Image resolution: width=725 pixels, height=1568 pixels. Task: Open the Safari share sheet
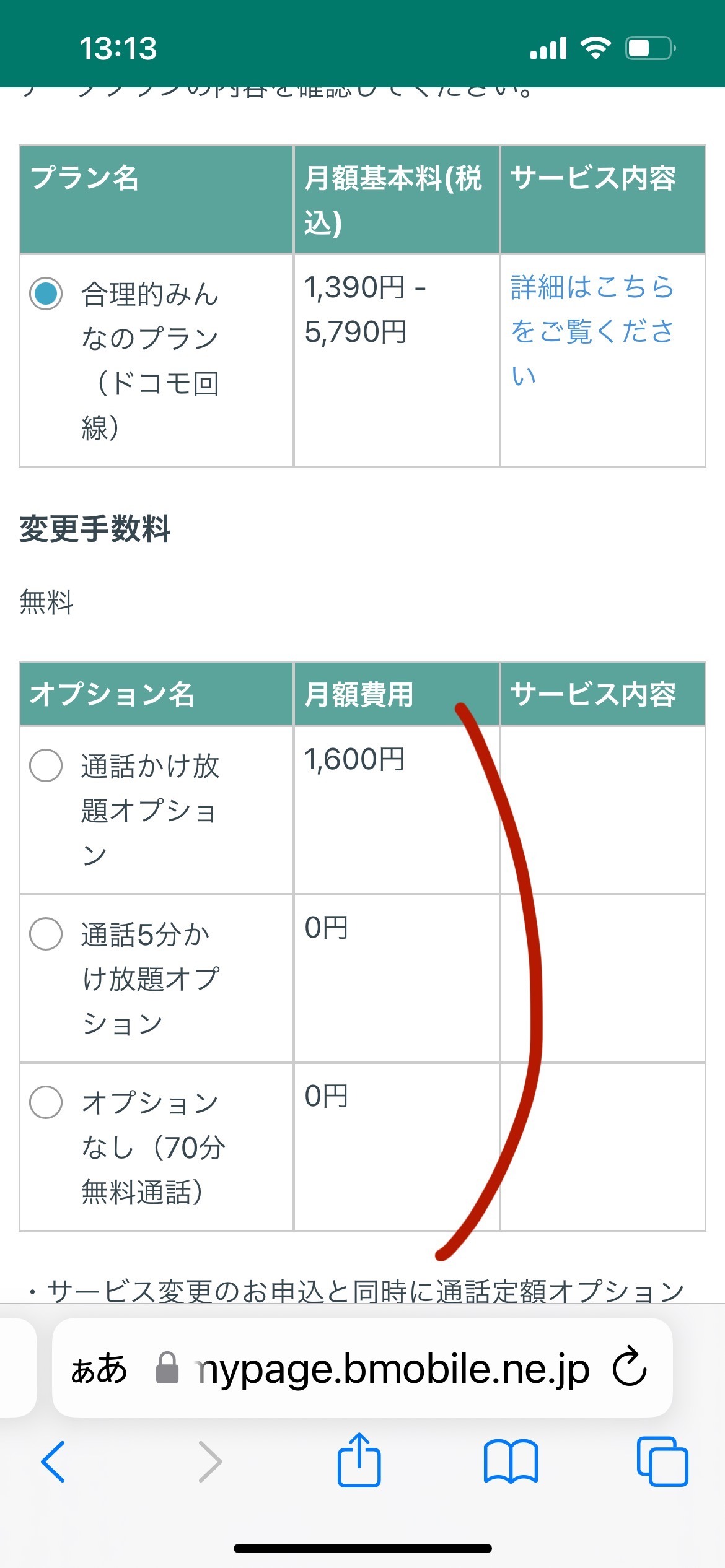[x=359, y=1460]
